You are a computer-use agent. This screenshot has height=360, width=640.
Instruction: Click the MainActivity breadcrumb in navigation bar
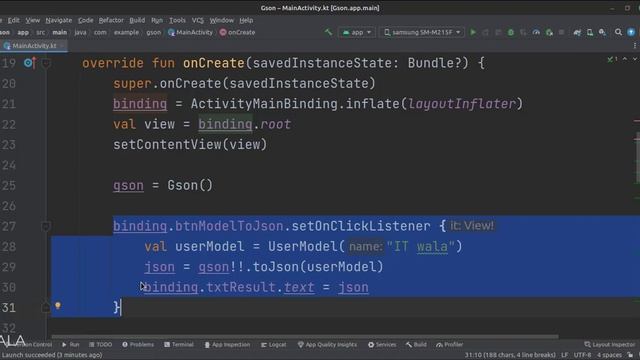pyautogui.click(x=191, y=32)
